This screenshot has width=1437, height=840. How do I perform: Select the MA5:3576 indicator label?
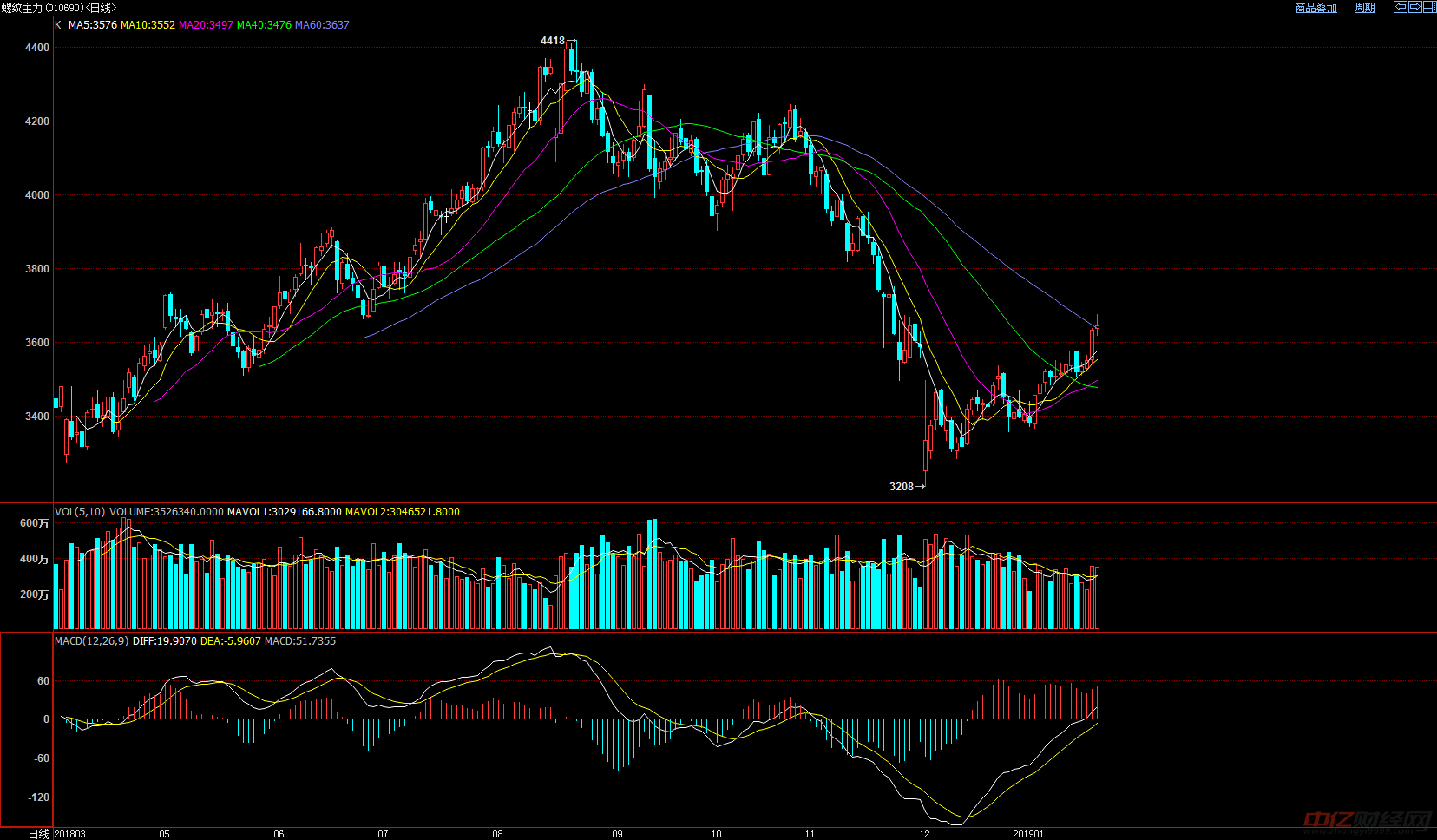(93, 25)
